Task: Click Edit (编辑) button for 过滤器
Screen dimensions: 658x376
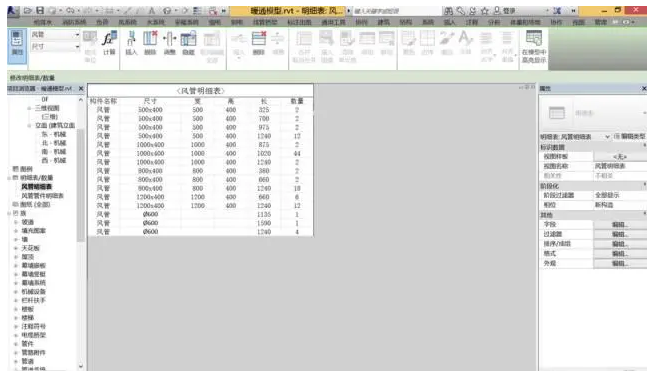Action: [x=620, y=234]
